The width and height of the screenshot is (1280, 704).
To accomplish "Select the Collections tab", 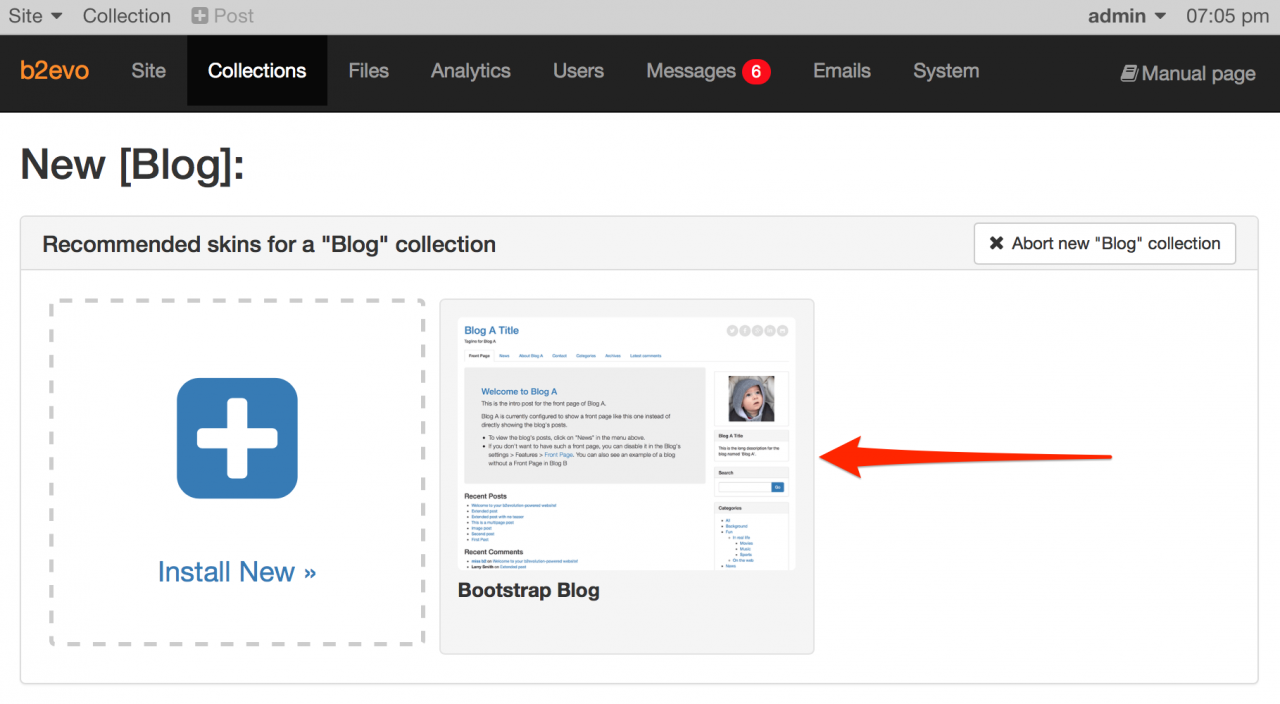I will pyautogui.click(x=257, y=71).
